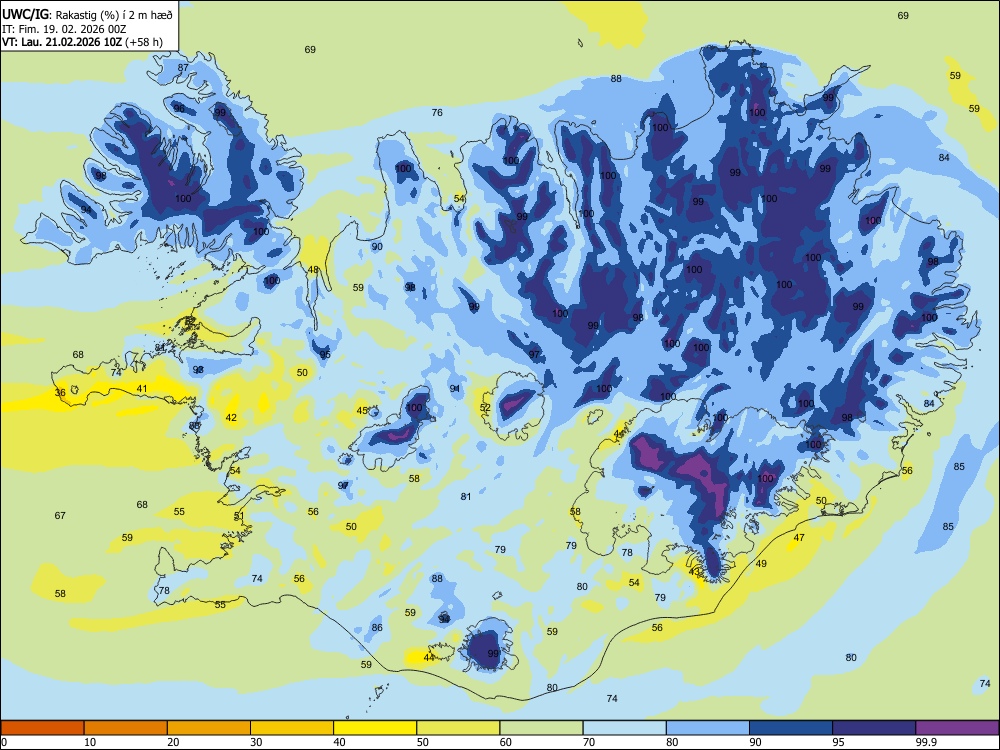Viewport: 1000px width, 750px height.
Task: Click the map value "52"
Action: (485, 408)
